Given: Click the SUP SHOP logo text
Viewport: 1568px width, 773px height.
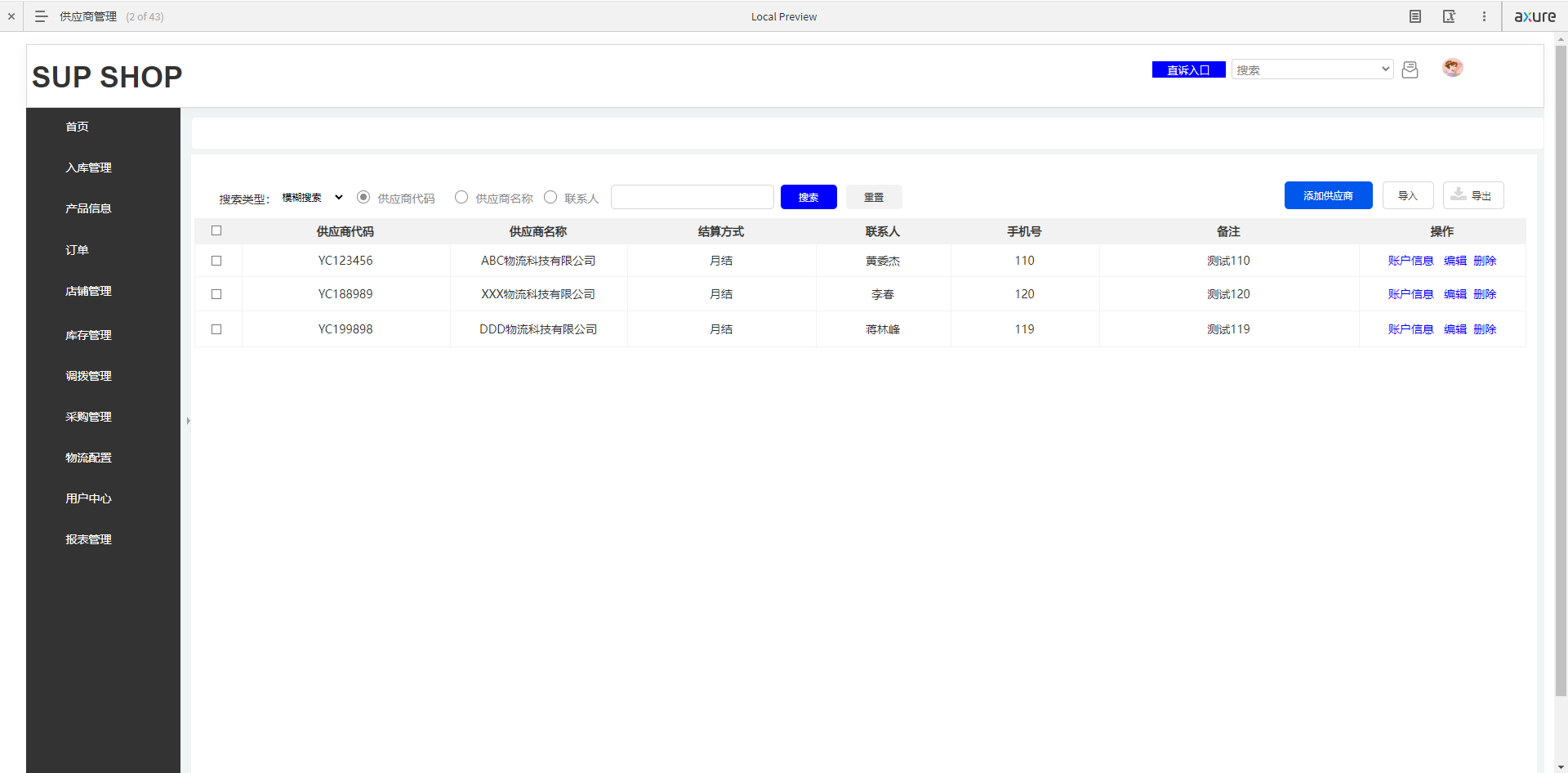Looking at the screenshot, I should pyautogui.click(x=107, y=77).
